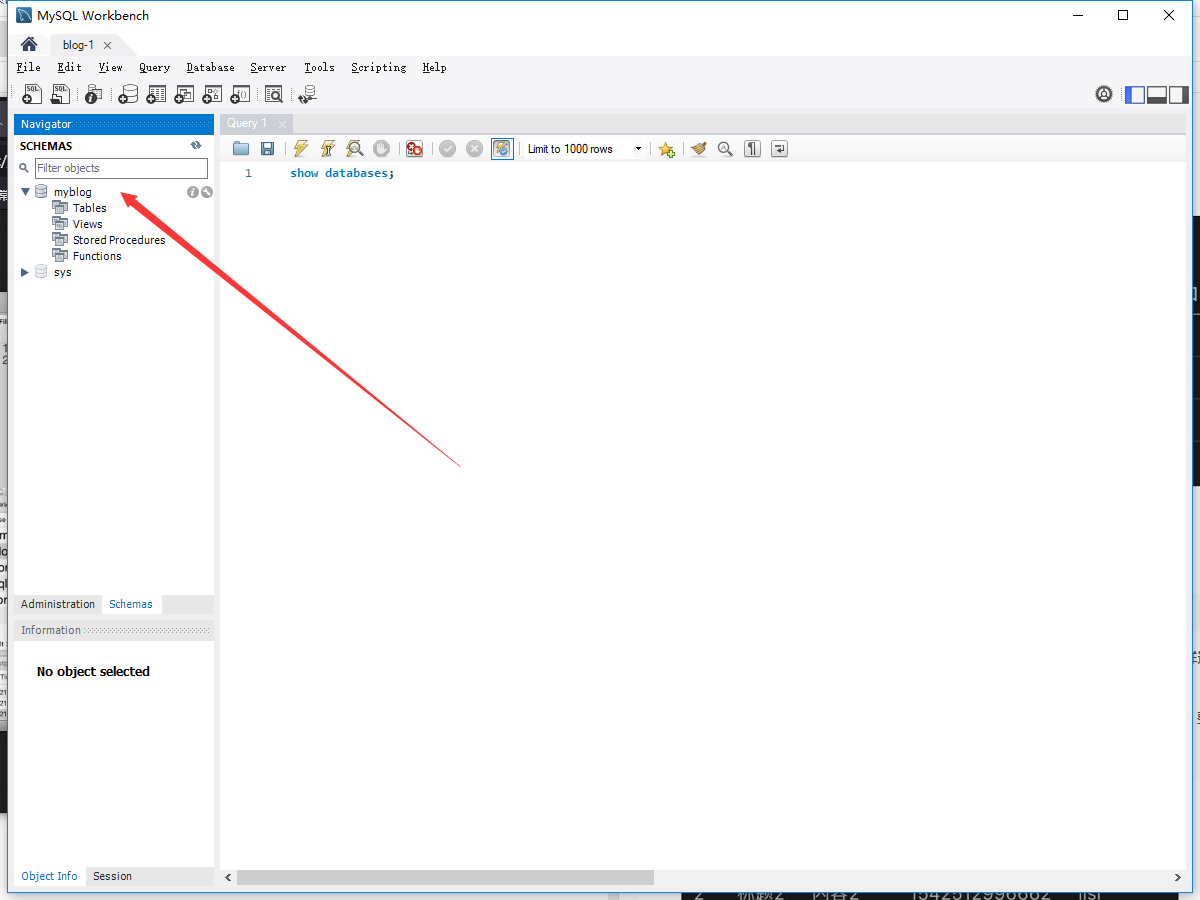Open the Scripting menu
This screenshot has width=1200, height=900.
[x=378, y=67]
